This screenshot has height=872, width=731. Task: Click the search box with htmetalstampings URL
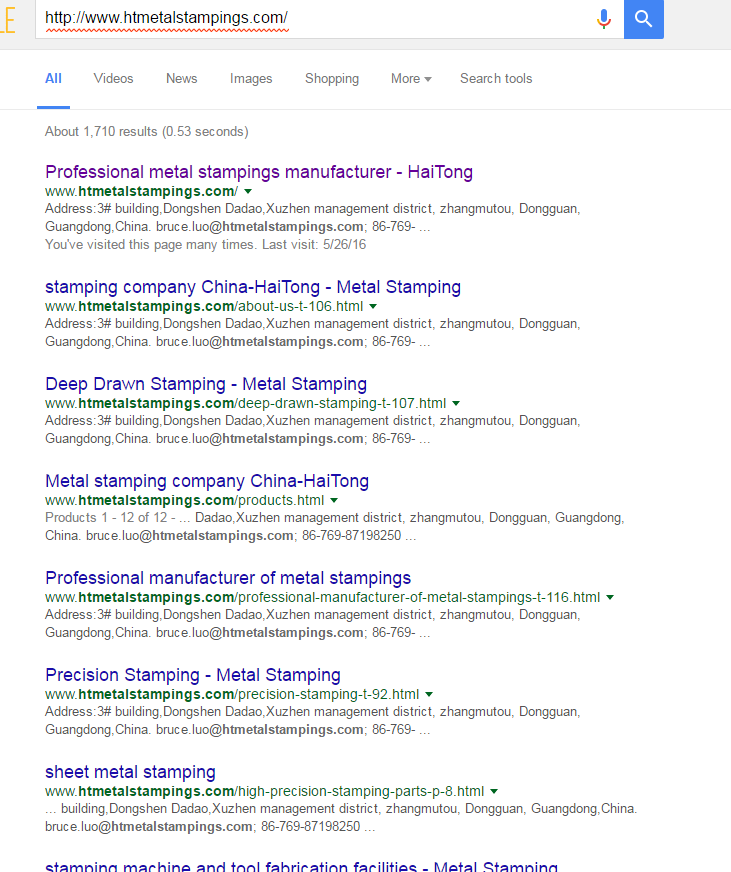coord(329,19)
